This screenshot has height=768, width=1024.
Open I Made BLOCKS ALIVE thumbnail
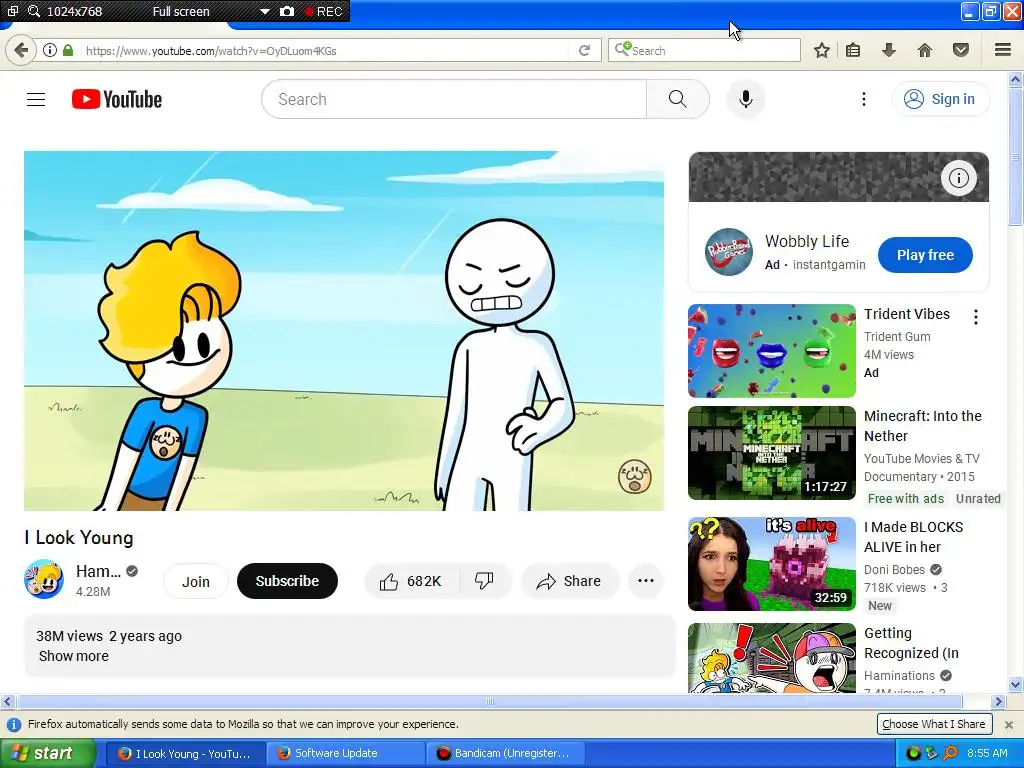[772, 564]
